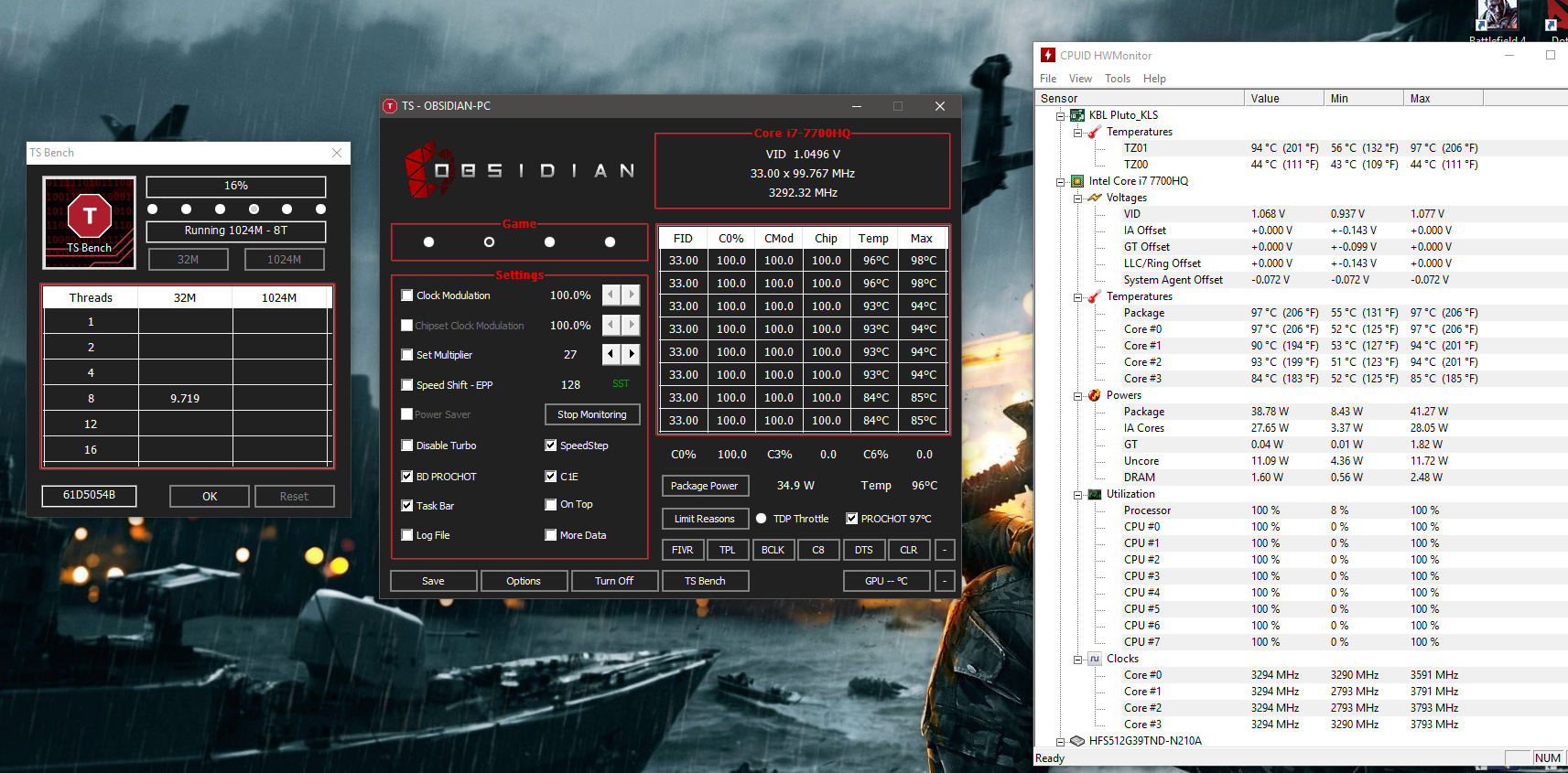
Task: Click the Sensor column header
Action: point(1139,98)
